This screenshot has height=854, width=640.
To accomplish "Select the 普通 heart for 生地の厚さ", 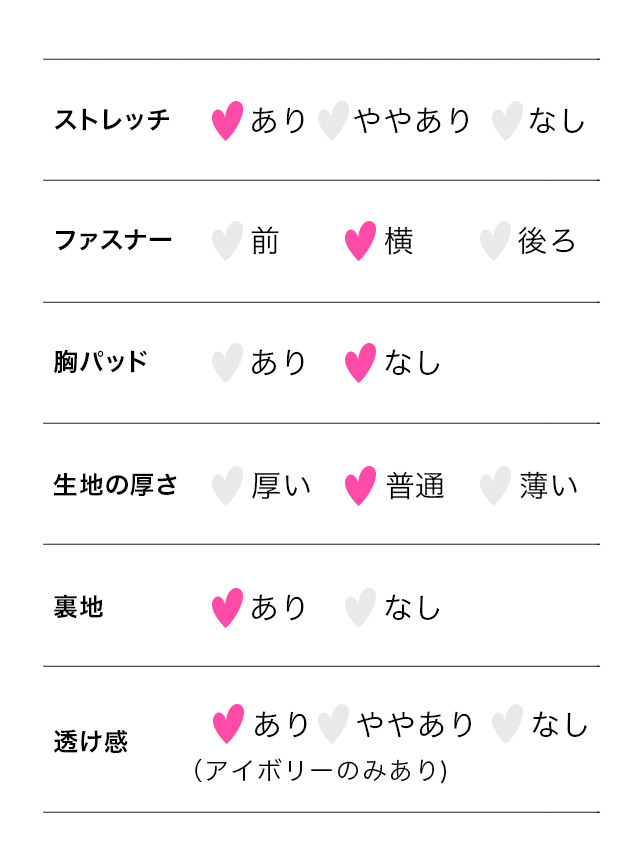I will point(360,486).
